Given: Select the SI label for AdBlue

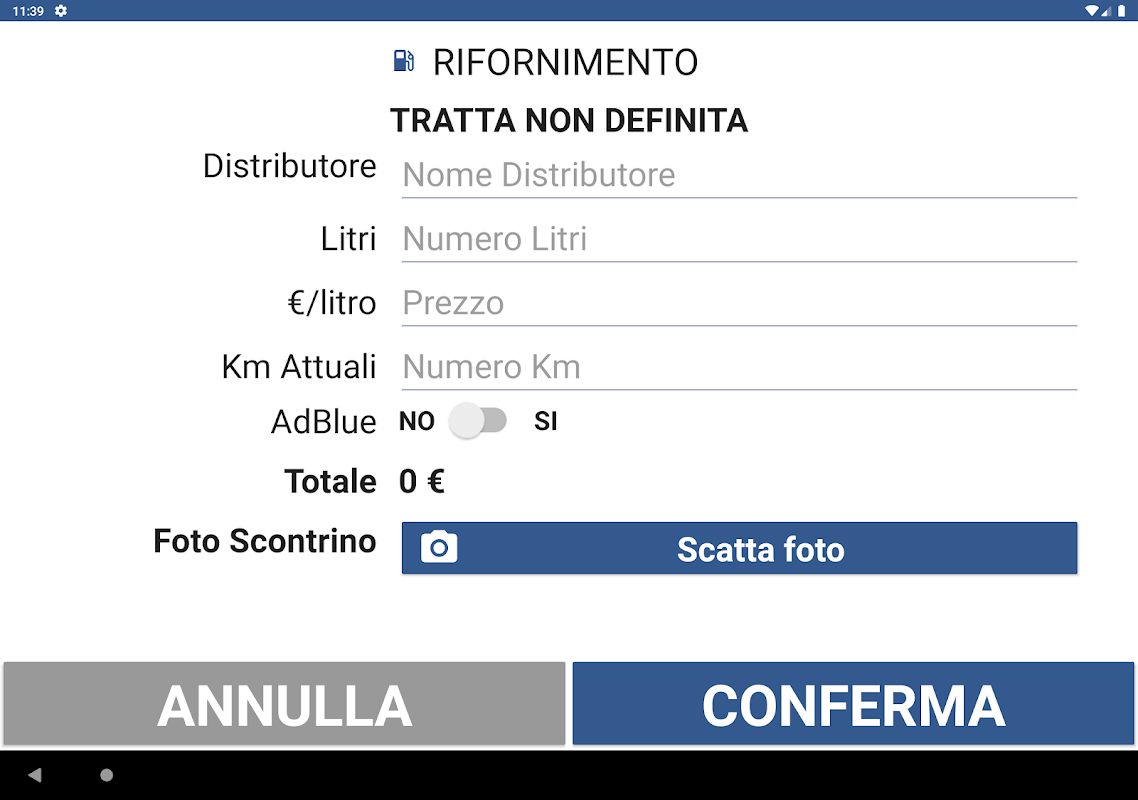Looking at the screenshot, I should pos(545,422).
